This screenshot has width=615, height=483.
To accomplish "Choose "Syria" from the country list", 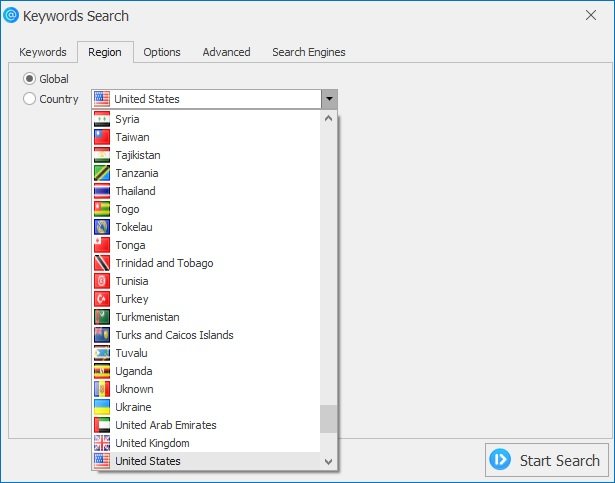I will (207, 119).
